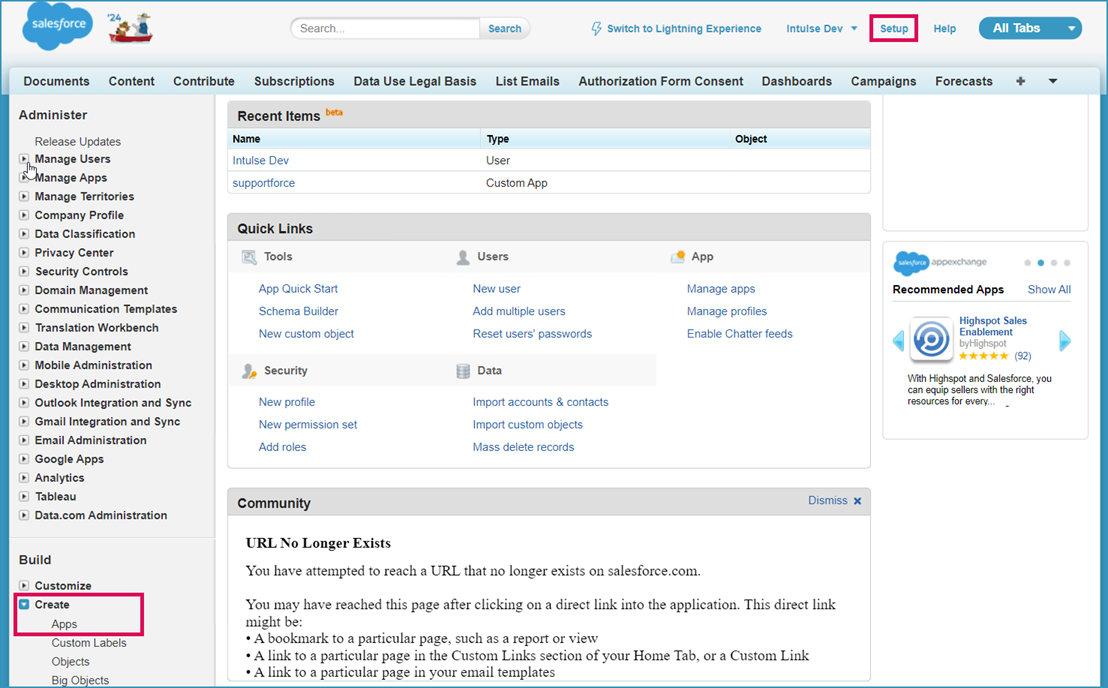Open Custom Labels under Create
Image resolution: width=1108 pixels, height=688 pixels.
89,643
